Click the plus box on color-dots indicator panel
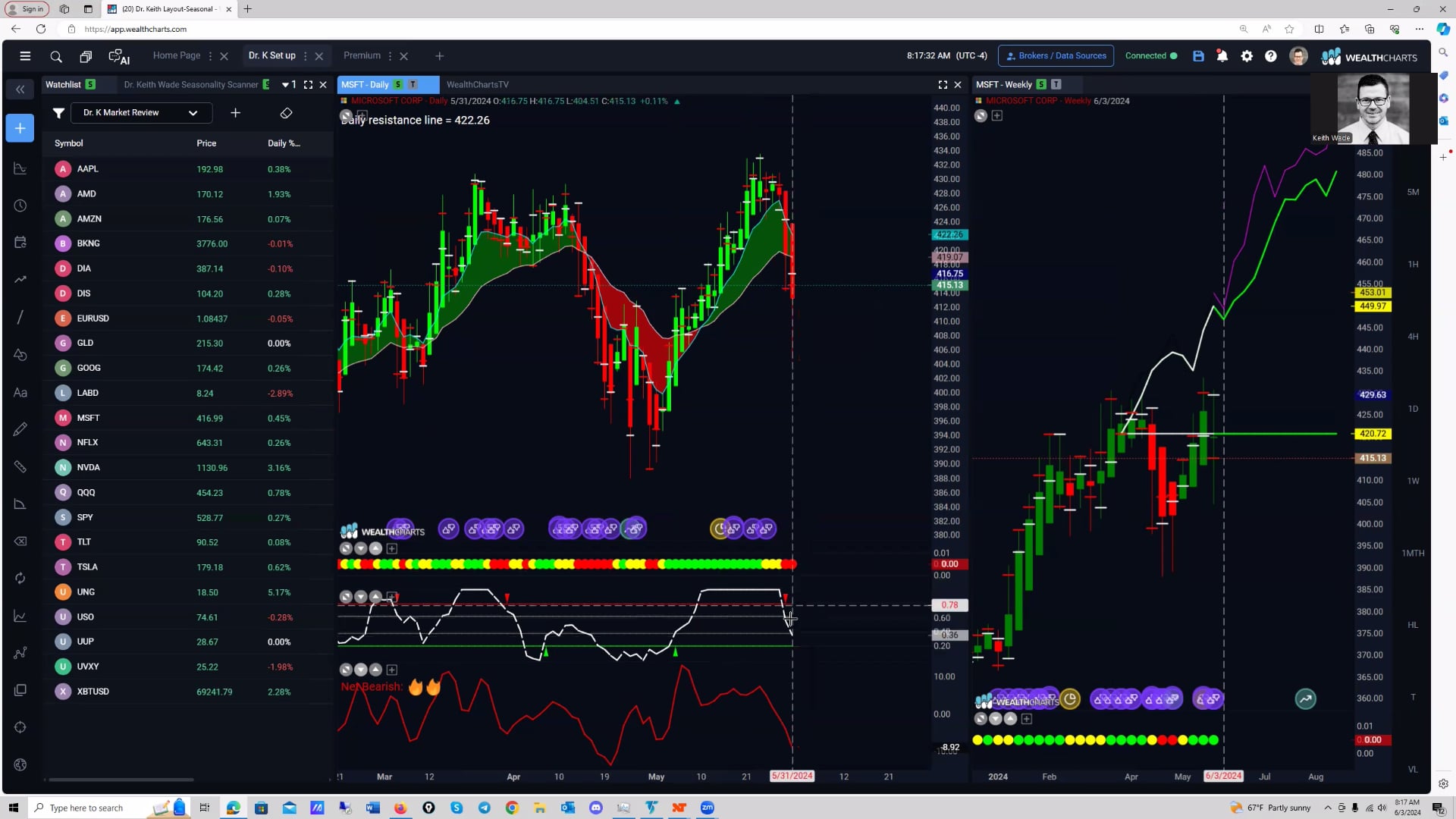 392,548
